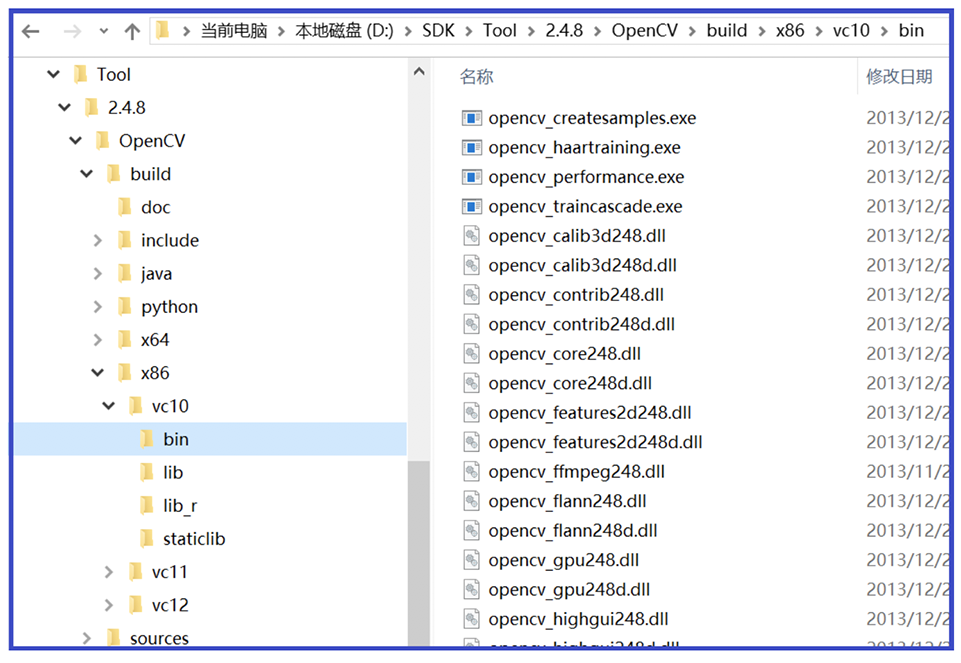Open subfolder list after OpenCV breadcrumb

tap(692, 31)
